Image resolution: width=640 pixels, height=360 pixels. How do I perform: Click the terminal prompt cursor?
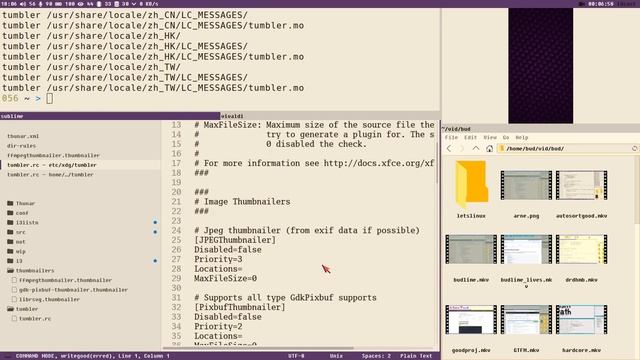49,98
